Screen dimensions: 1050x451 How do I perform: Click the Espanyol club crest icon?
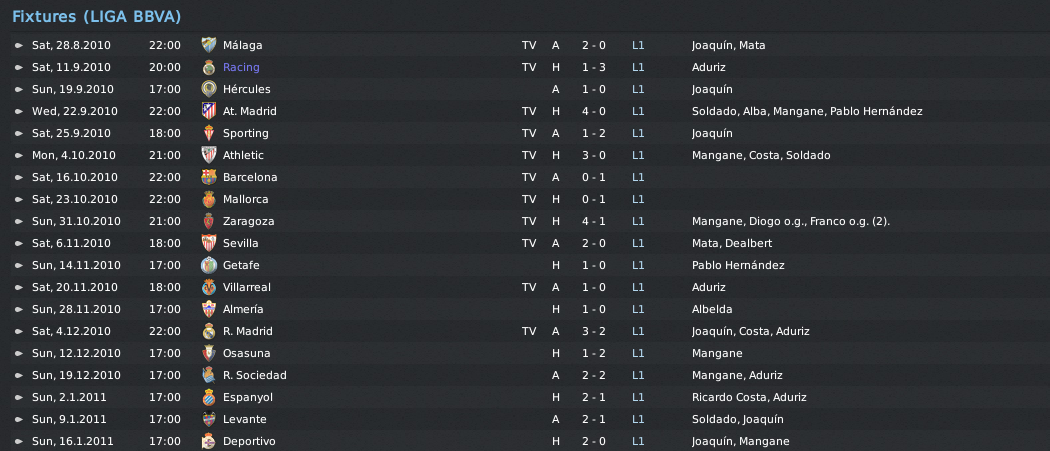209,397
